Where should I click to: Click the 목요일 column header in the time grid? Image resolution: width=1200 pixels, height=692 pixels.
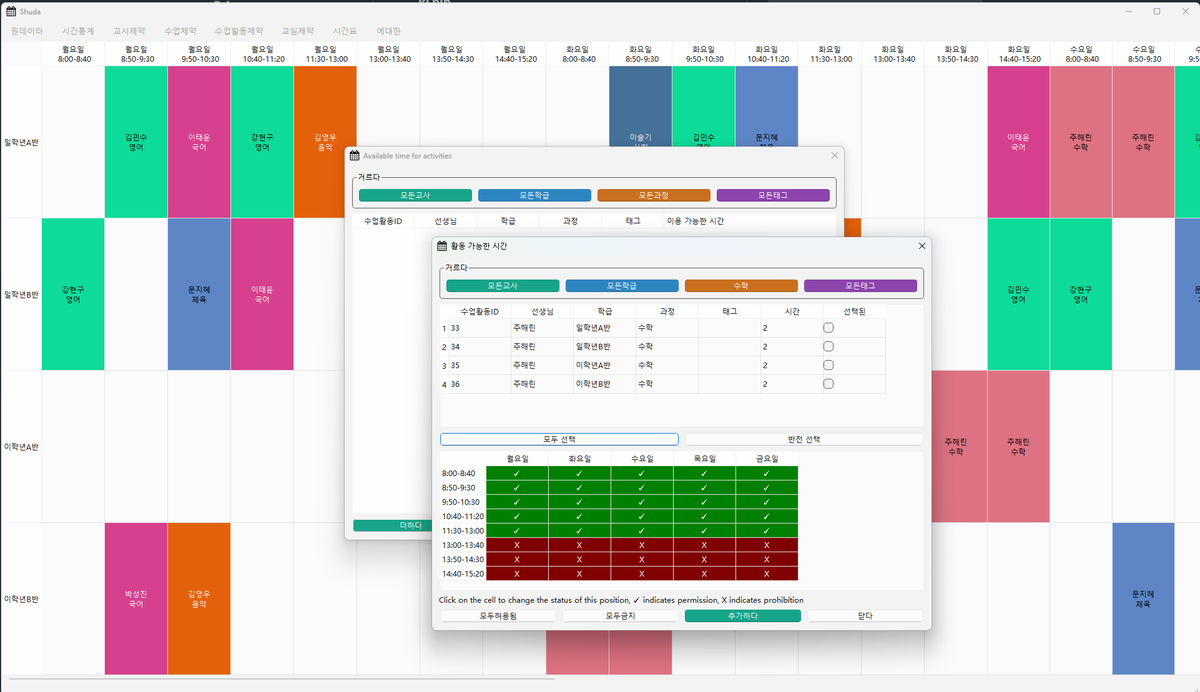tap(704, 459)
